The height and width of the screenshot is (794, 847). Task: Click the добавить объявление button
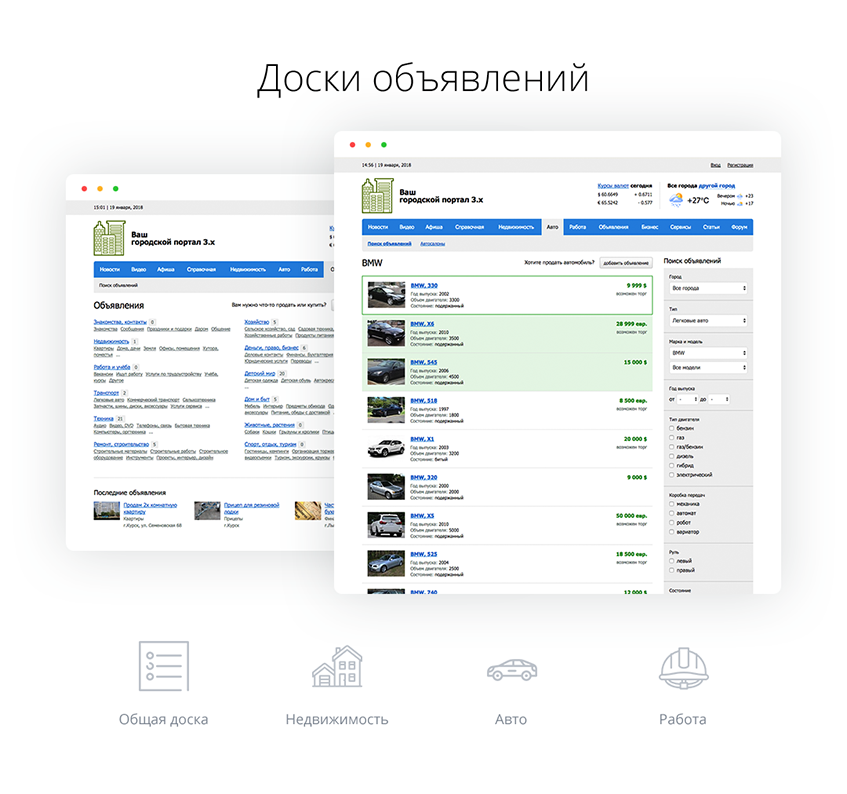point(626,263)
